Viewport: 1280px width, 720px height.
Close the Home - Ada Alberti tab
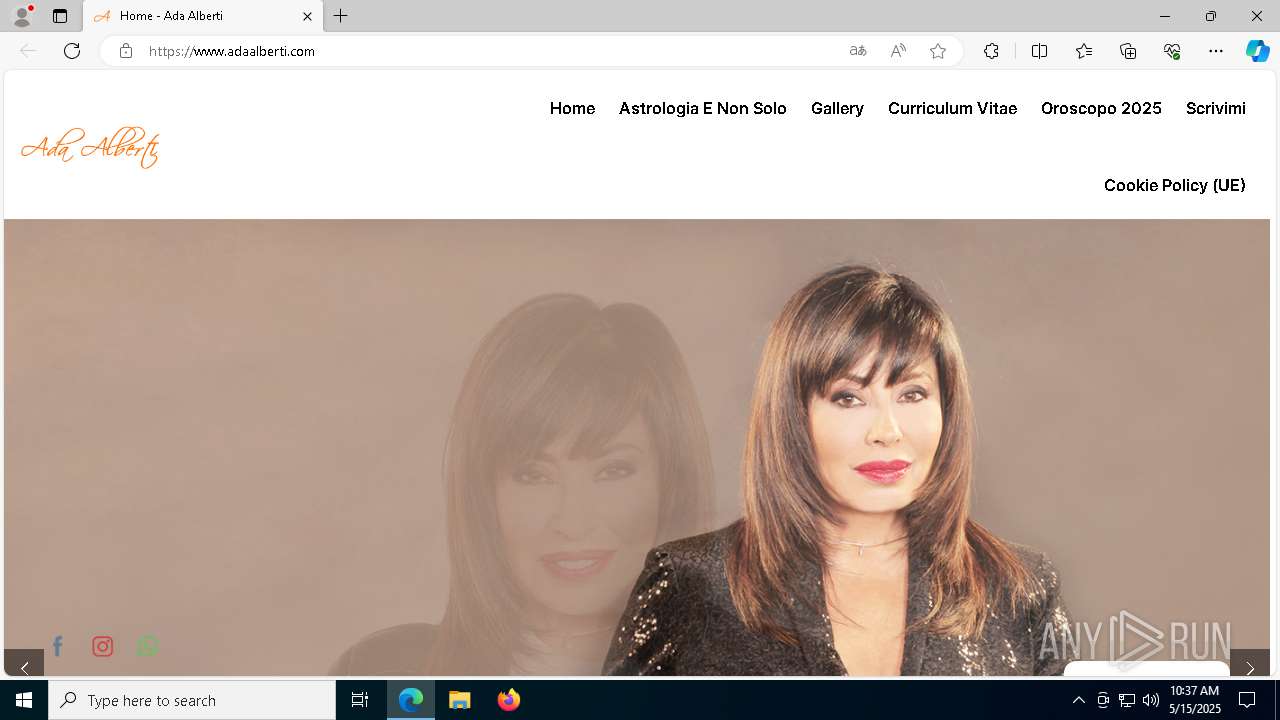pyautogui.click(x=308, y=16)
